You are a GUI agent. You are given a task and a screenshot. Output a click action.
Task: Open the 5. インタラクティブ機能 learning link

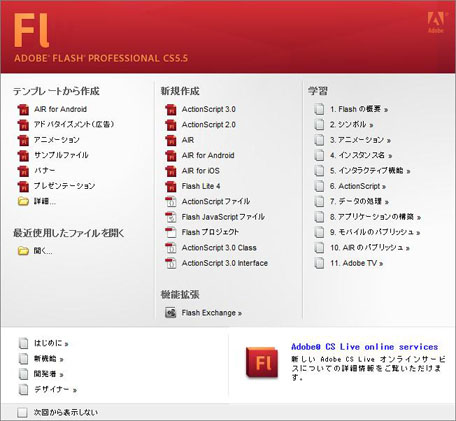click(x=370, y=171)
